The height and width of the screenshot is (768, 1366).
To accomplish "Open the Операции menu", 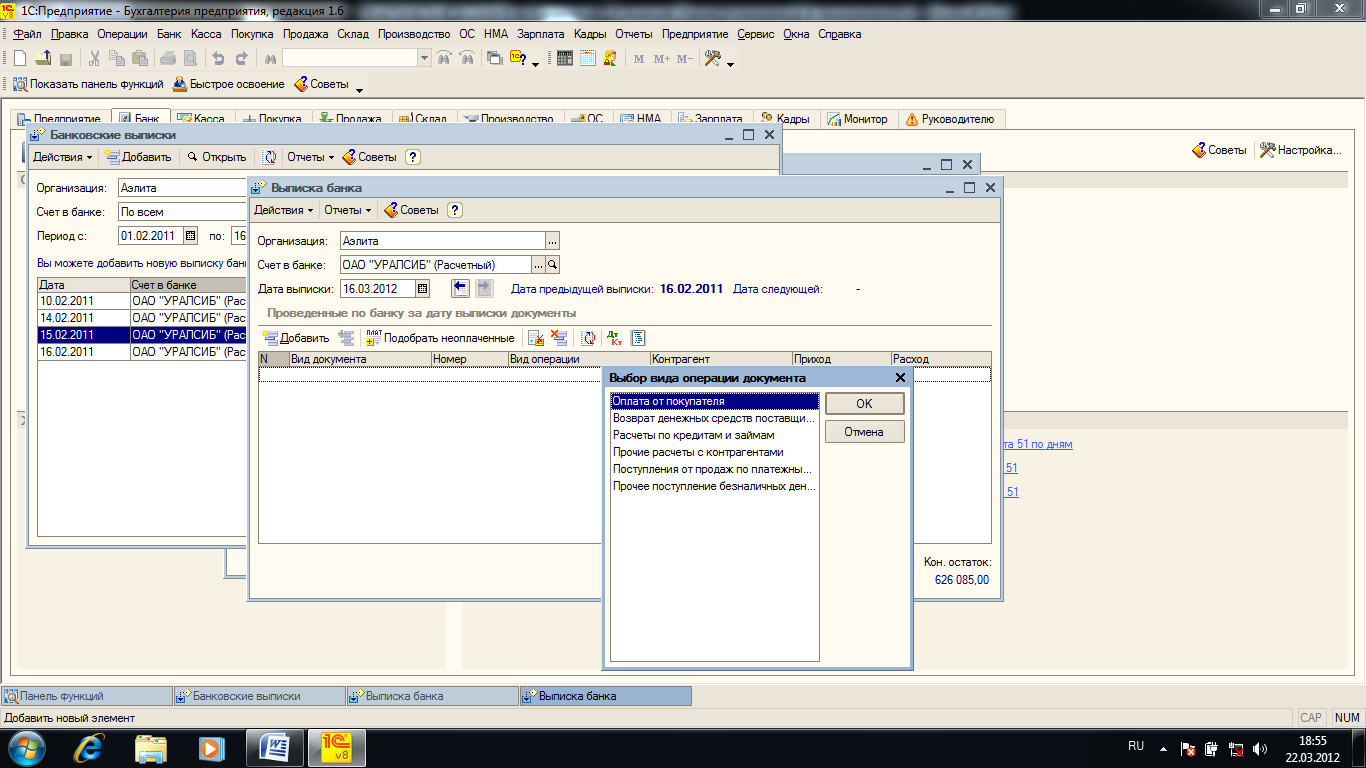I will tap(122, 33).
